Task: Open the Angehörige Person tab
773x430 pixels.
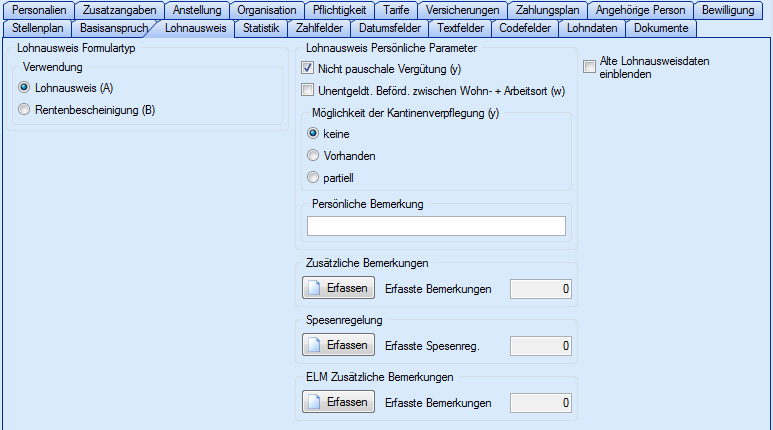Action: click(640, 10)
